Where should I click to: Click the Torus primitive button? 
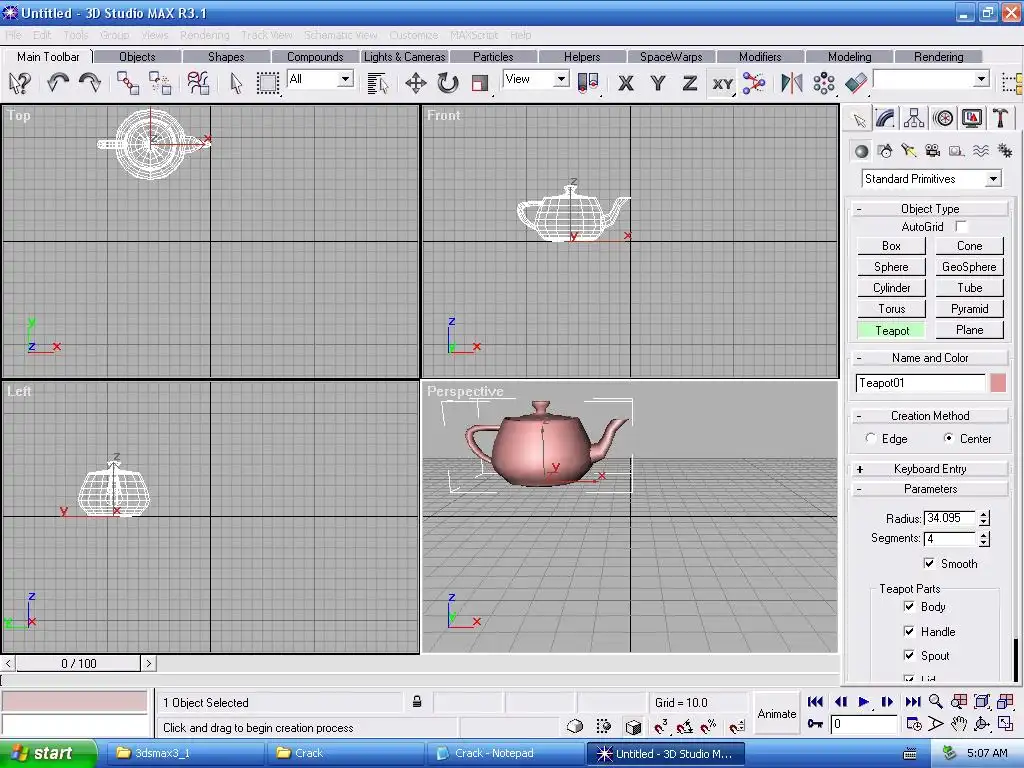[891, 309]
